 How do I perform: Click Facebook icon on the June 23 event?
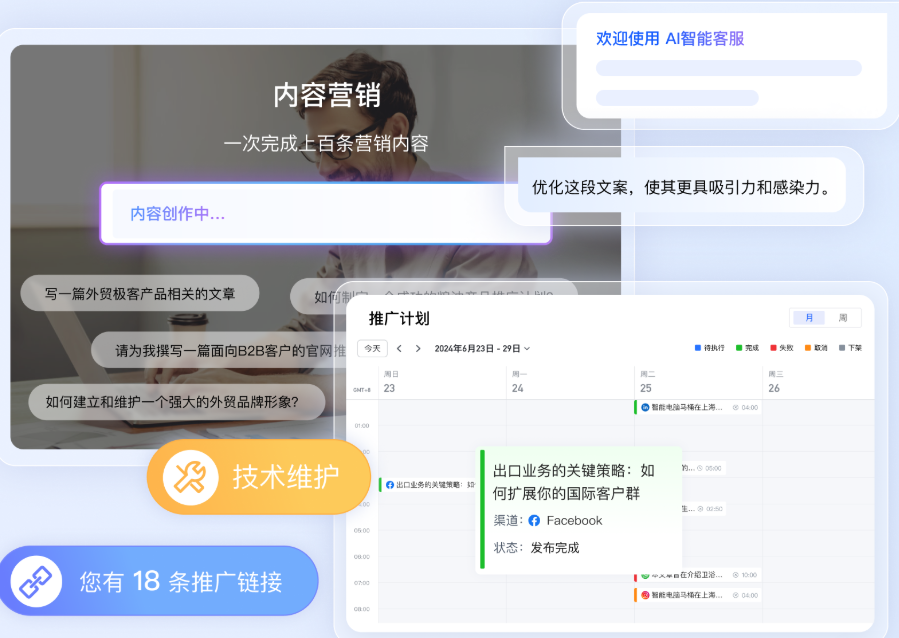pyautogui.click(x=390, y=485)
